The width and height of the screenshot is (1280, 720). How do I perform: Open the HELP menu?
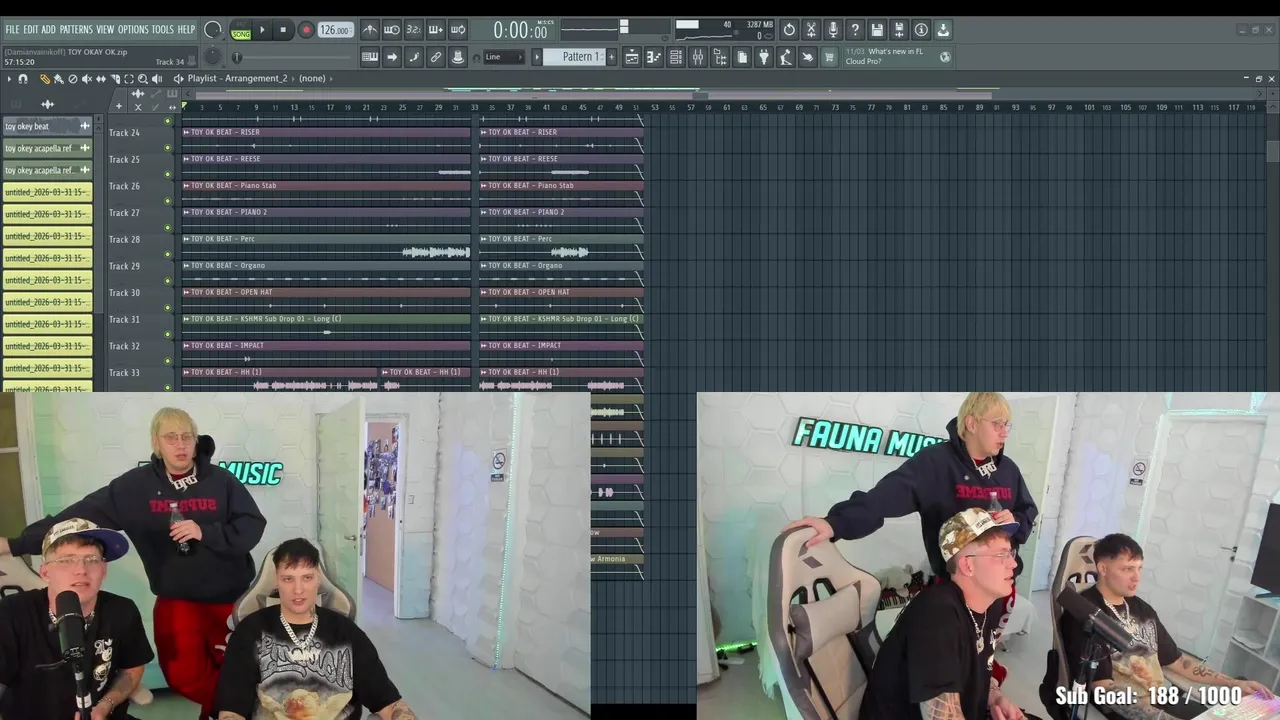click(186, 30)
